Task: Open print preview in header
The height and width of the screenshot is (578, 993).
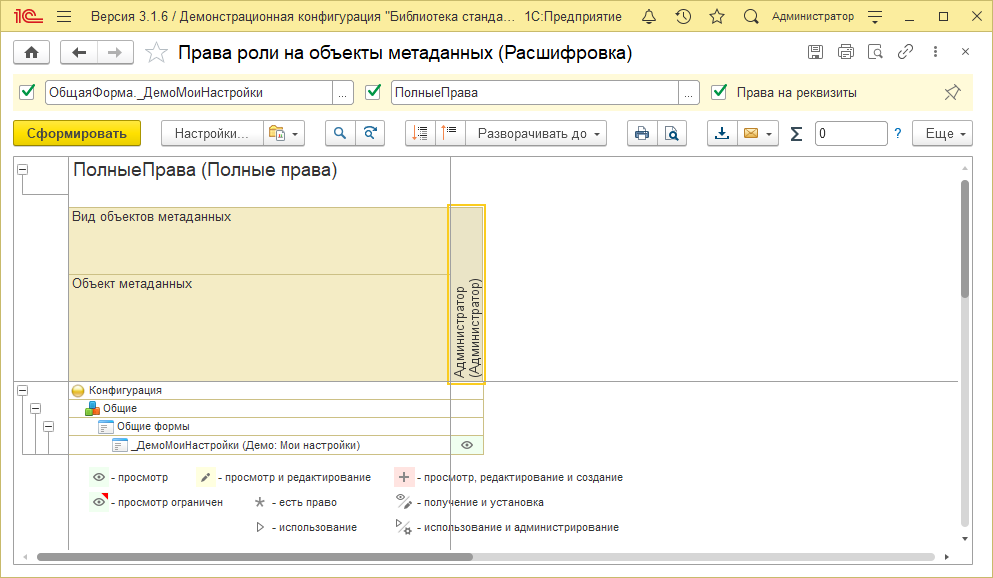Action: pyautogui.click(x=875, y=52)
